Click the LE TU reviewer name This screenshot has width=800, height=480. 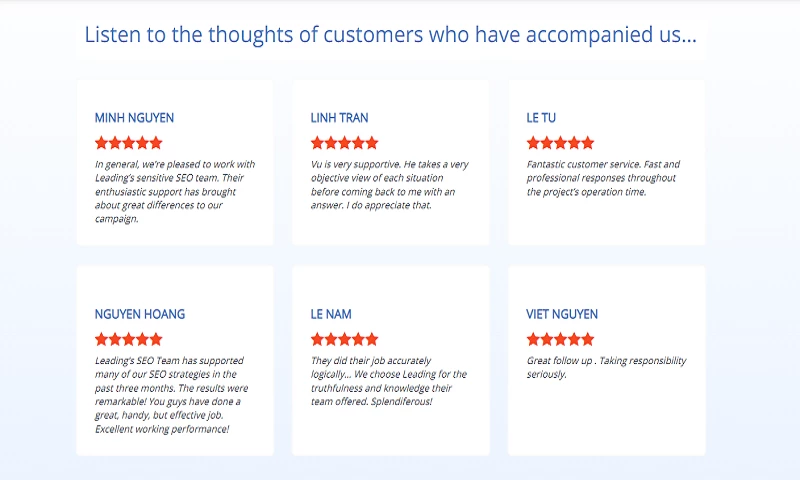click(541, 118)
